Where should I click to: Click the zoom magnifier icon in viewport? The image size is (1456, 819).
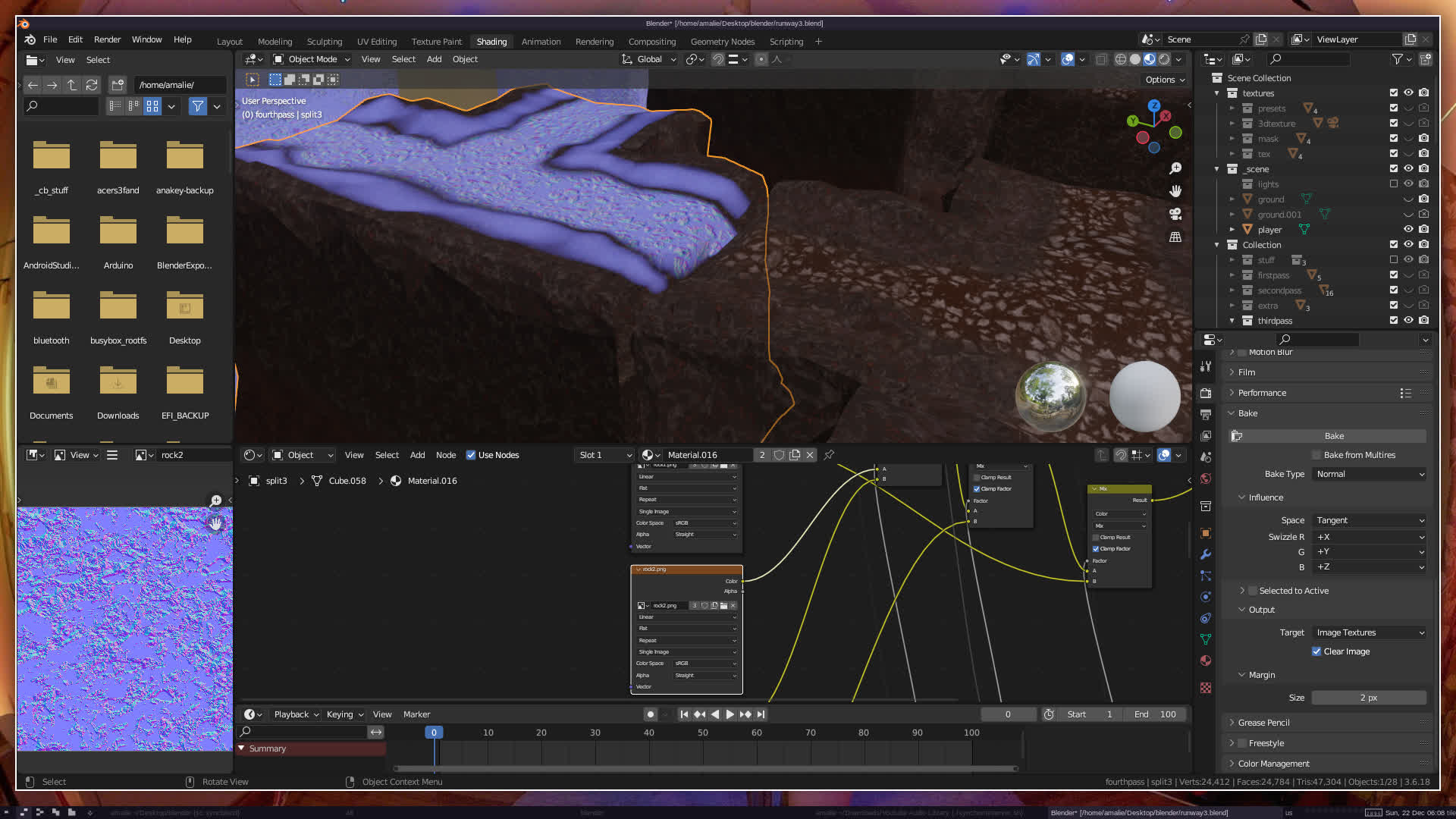point(1175,168)
